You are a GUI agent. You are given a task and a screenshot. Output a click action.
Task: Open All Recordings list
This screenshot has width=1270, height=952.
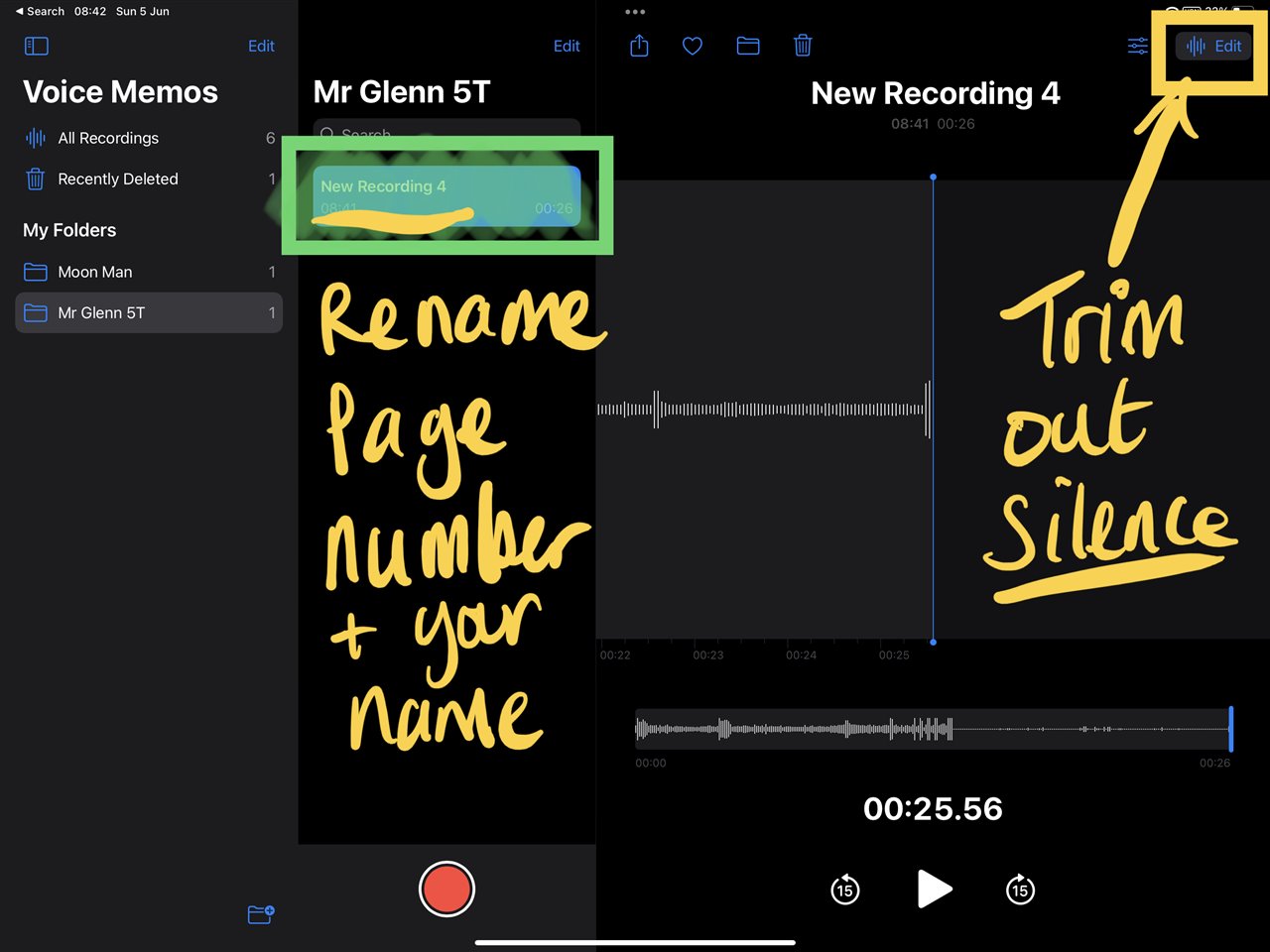tap(149, 138)
